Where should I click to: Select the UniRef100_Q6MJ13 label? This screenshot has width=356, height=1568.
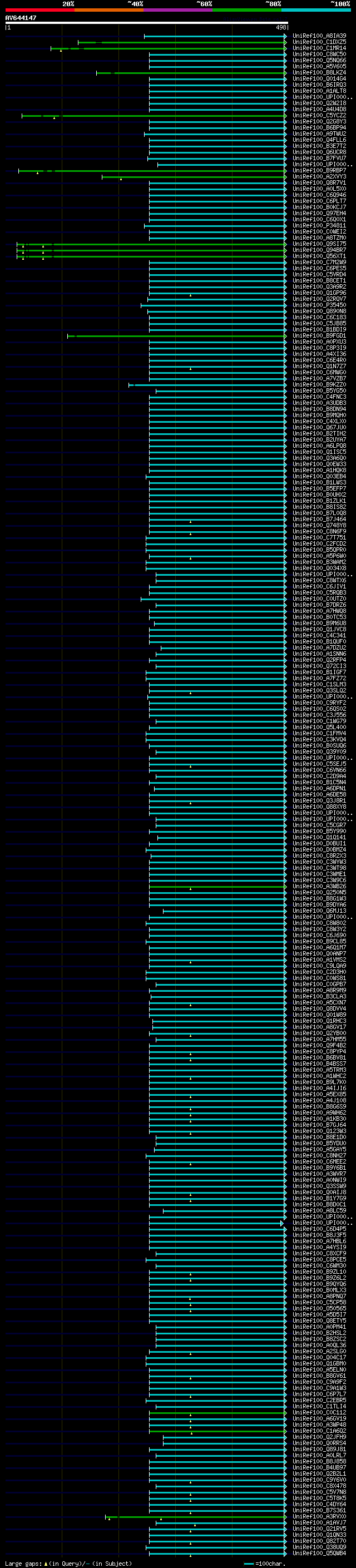click(319, 911)
